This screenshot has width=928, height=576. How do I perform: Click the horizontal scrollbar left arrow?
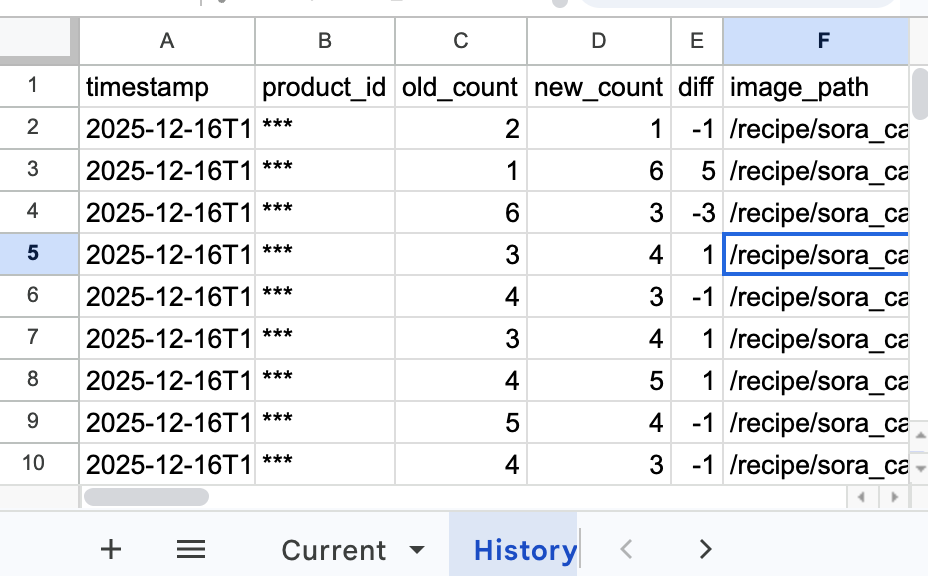pos(860,497)
